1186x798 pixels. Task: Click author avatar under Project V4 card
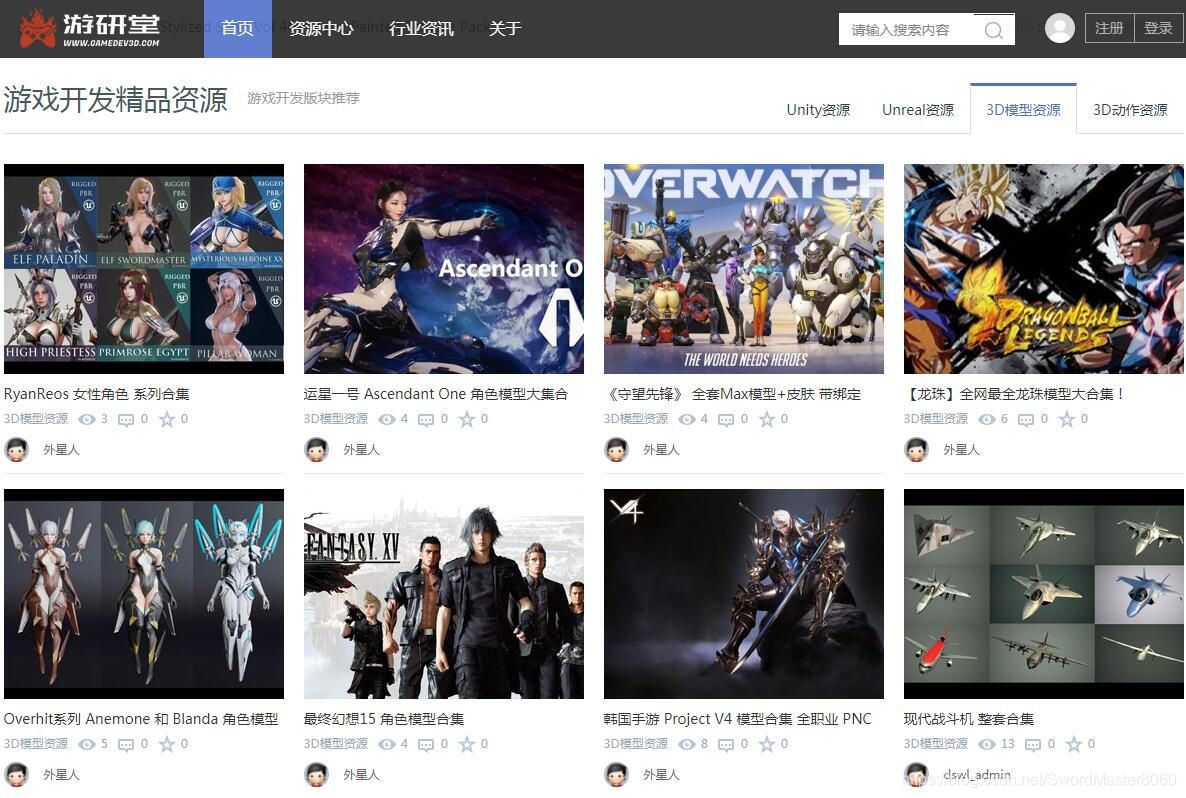[616, 775]
